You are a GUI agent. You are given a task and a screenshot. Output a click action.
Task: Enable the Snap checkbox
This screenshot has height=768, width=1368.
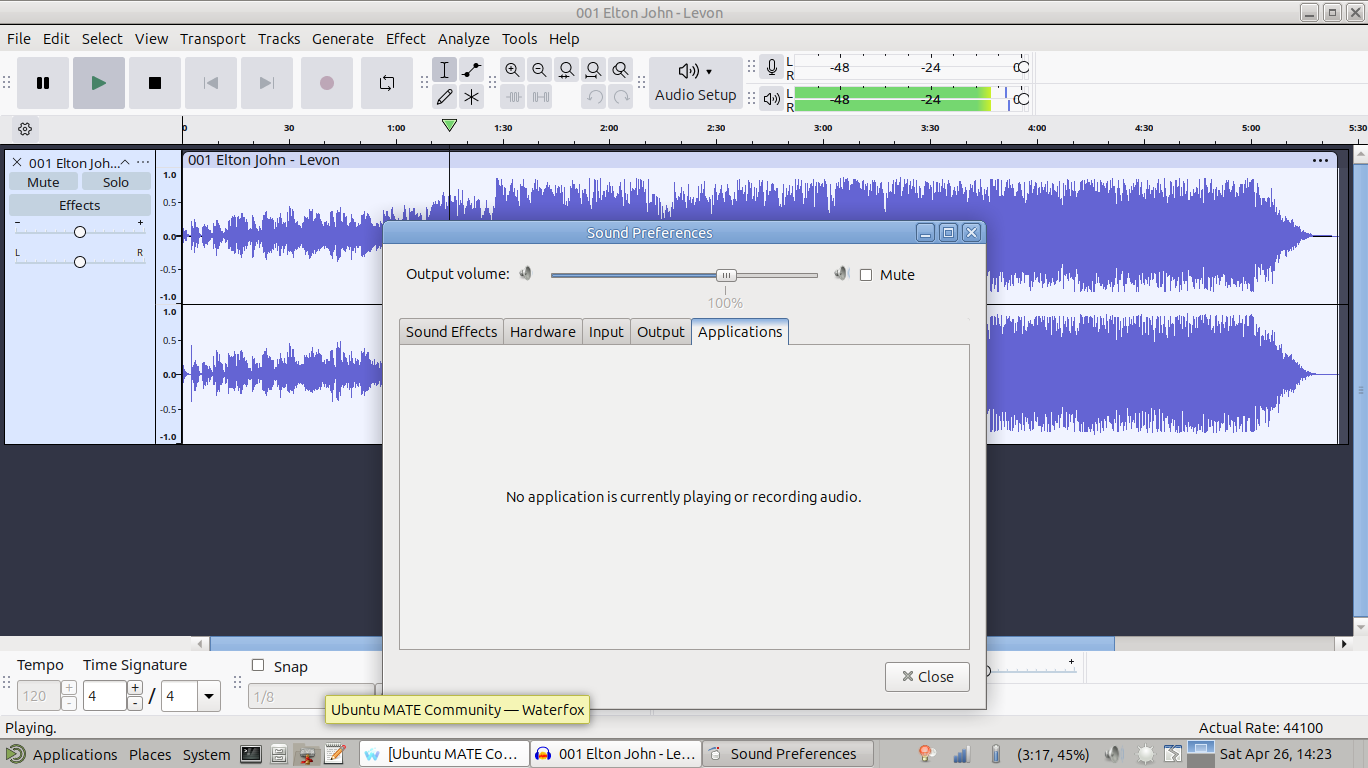(x=258, y=666)
